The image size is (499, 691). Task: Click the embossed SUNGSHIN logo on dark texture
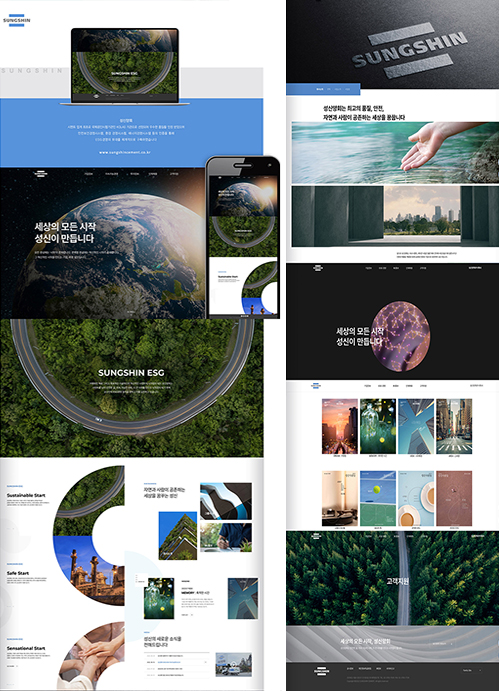(410, 51)
